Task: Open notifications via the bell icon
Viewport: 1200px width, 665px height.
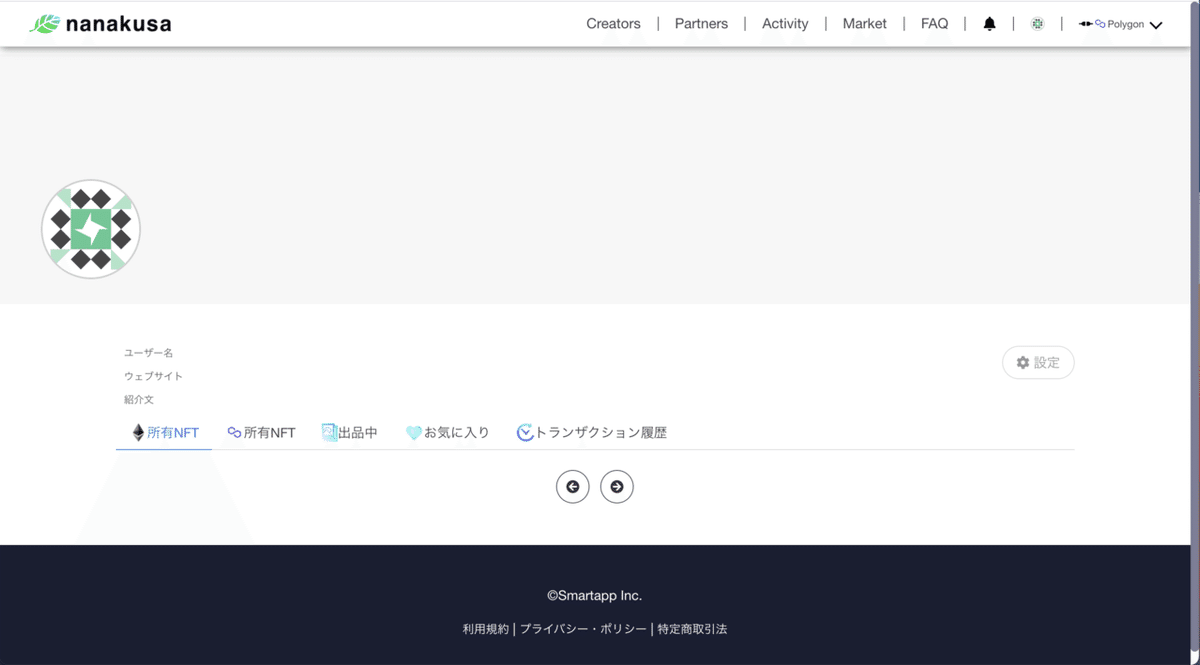Action: pos(989,23)
